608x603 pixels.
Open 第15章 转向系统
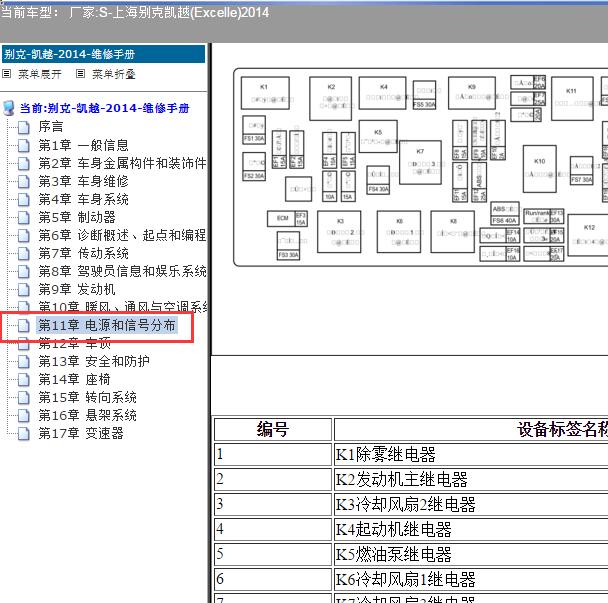pyautogui.click(x=87, y=397)
